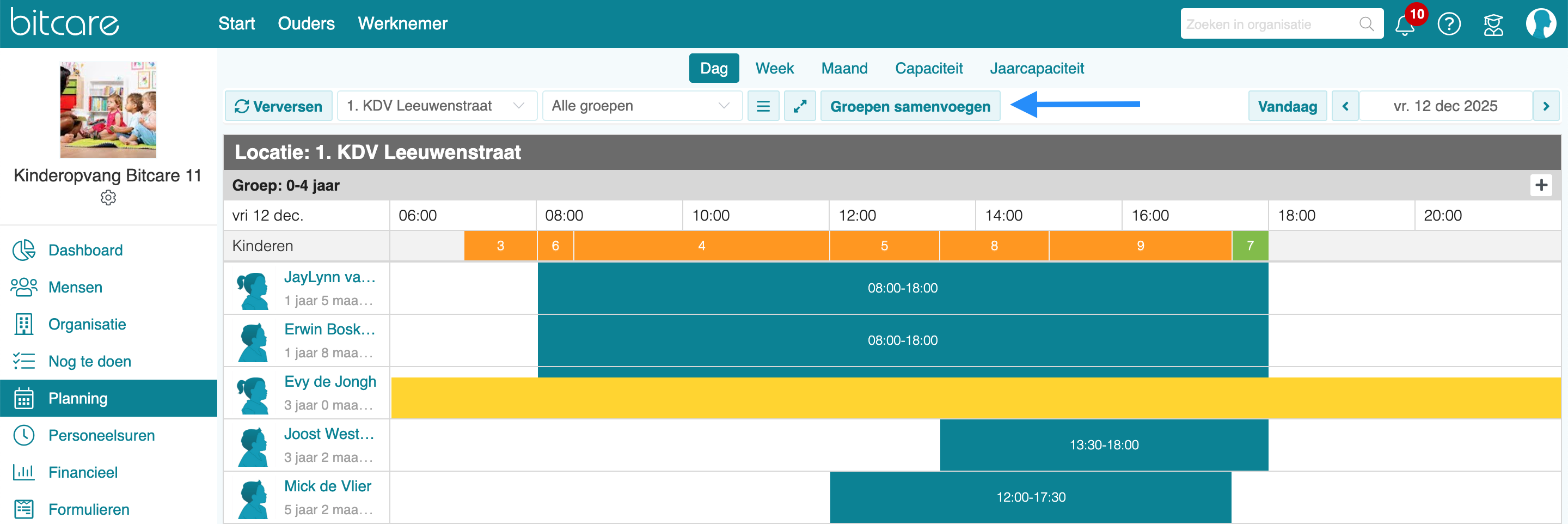This screenshot has height=524, width=1568.
Task: Switch to the Week tab
Action: coord(774,68)
